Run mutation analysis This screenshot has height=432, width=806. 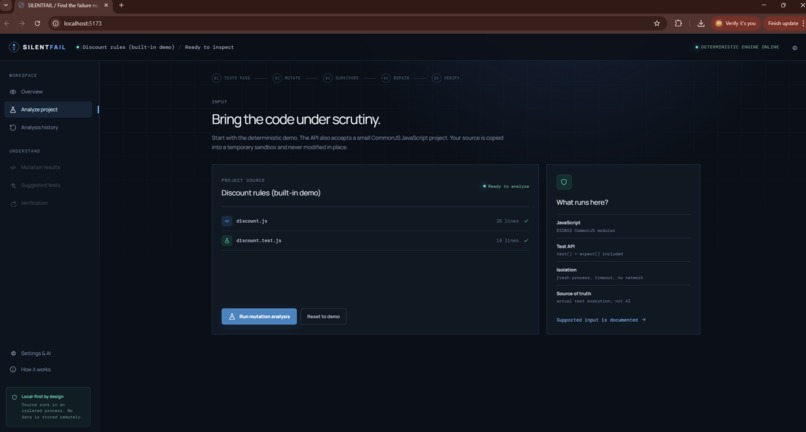[x=259, y=316]
